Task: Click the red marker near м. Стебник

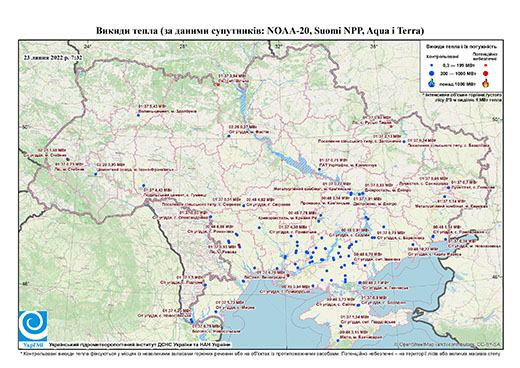Action: tap(68, 159)
